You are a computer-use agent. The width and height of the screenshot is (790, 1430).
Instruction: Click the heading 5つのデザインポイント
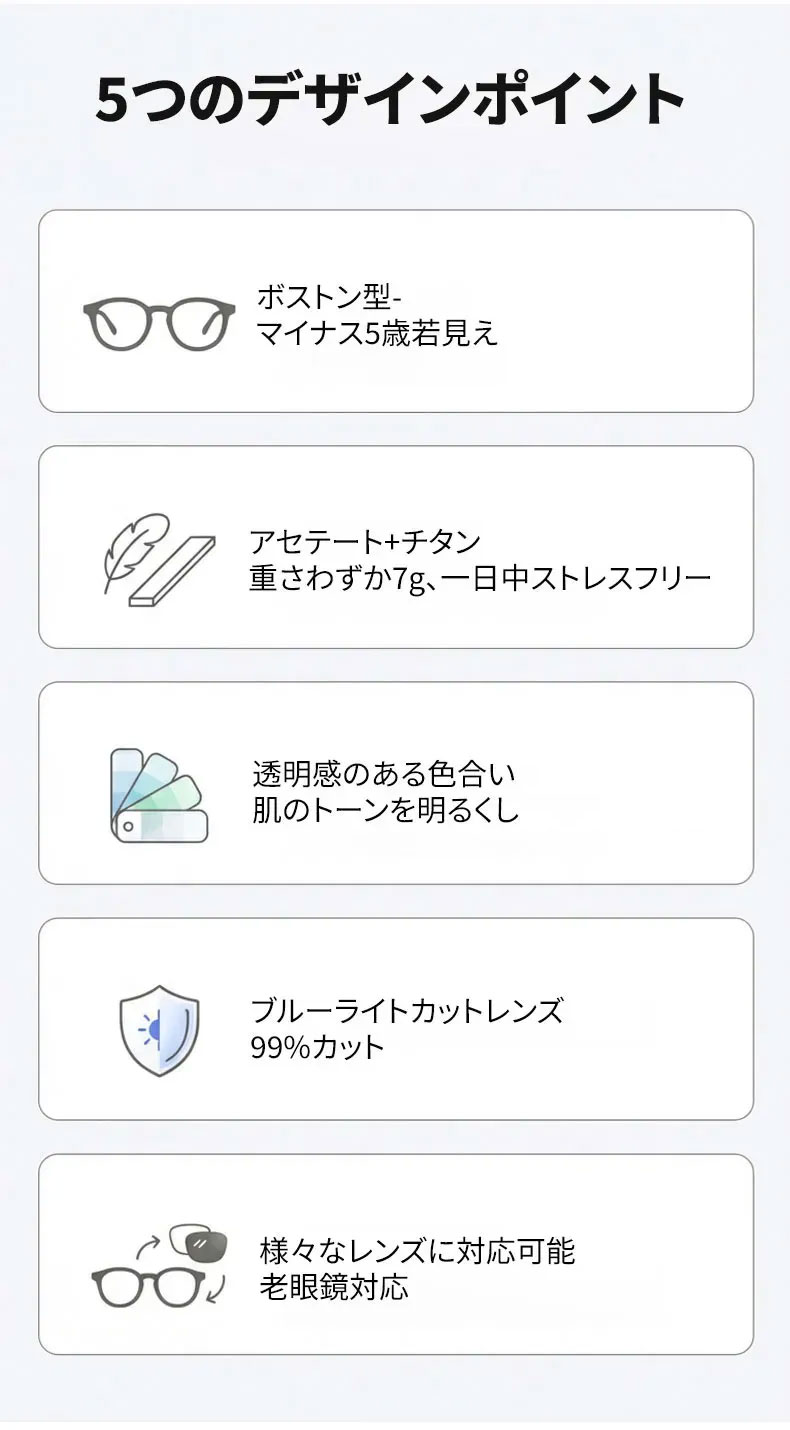[390, 100]
